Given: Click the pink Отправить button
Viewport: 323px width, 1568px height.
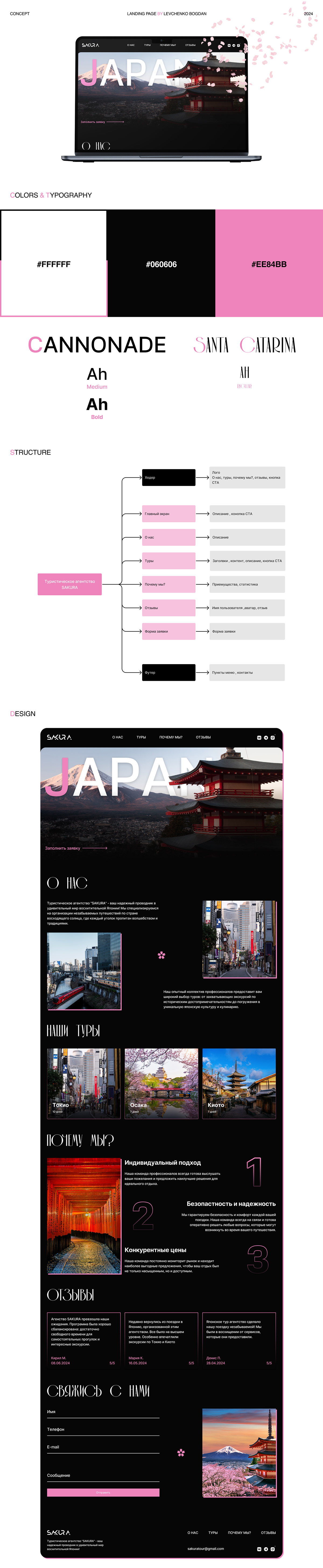Looking at the screenshot, I should 103,1492.
